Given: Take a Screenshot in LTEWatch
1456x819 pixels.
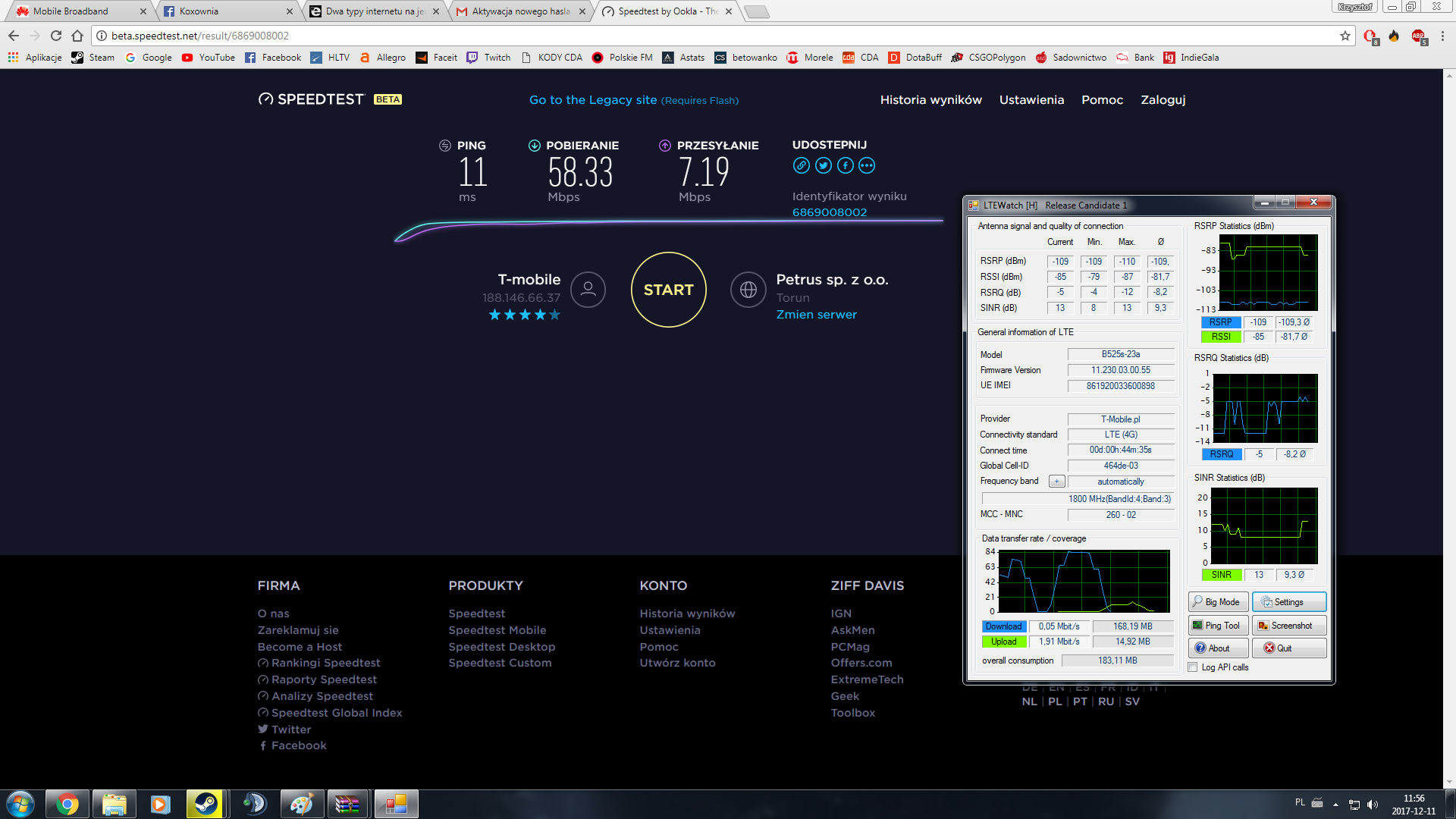Looking at the screenshot, I should coord(1289,626).
